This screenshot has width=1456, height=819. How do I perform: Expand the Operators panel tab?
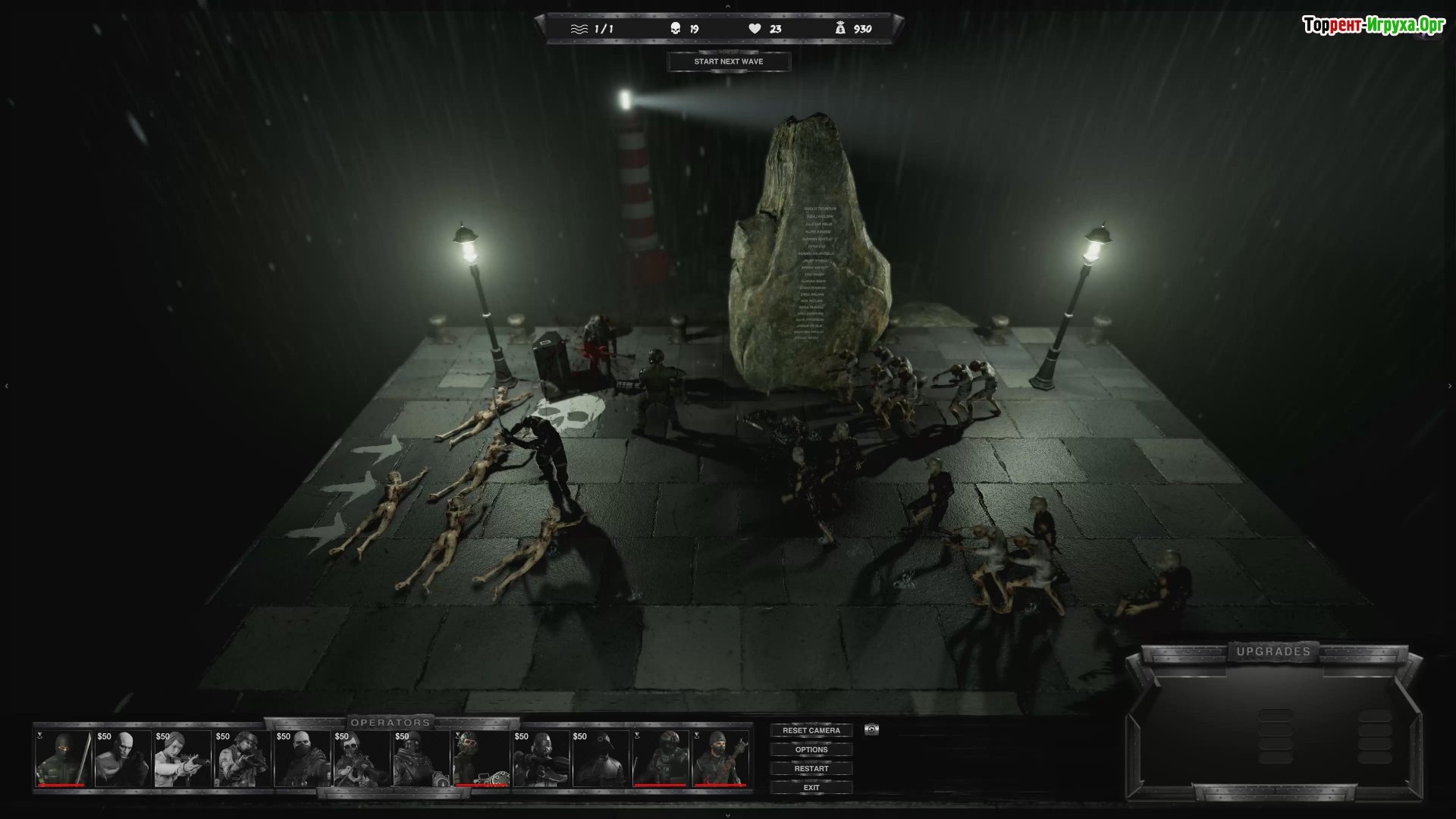point(391,722)
